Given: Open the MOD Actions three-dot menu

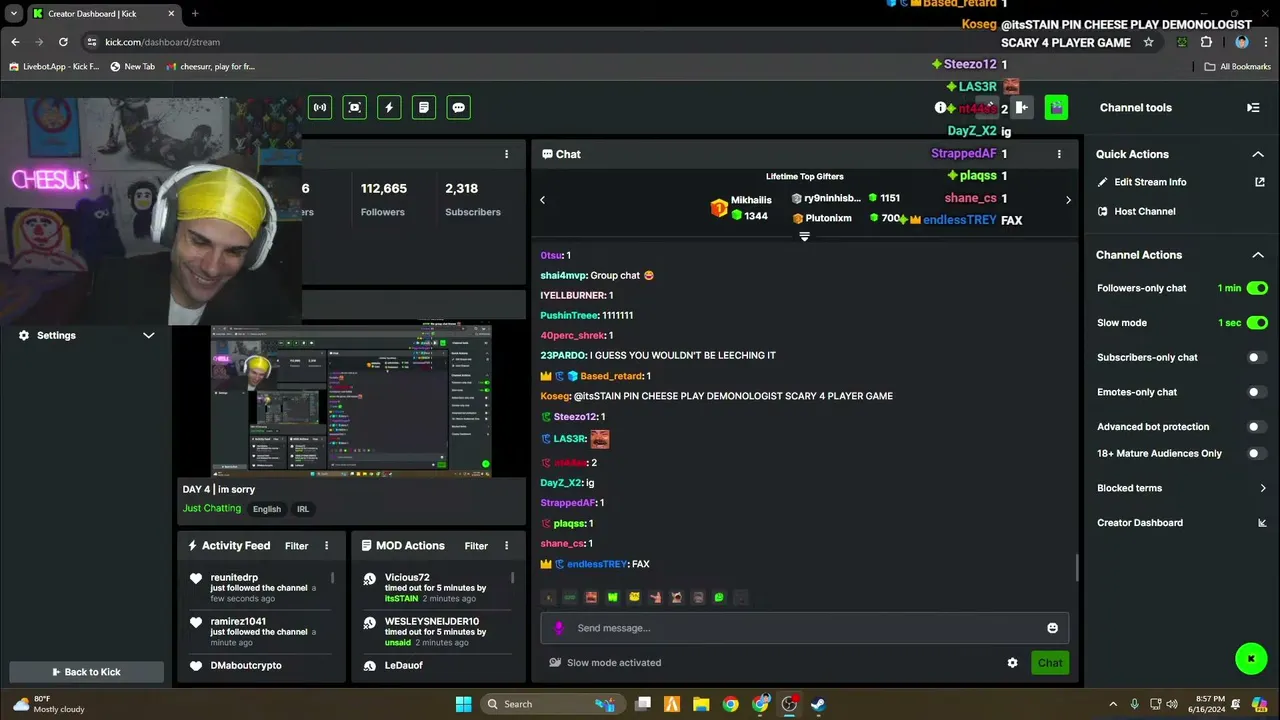Looking at the screenshot, I should tap(506, 546).
